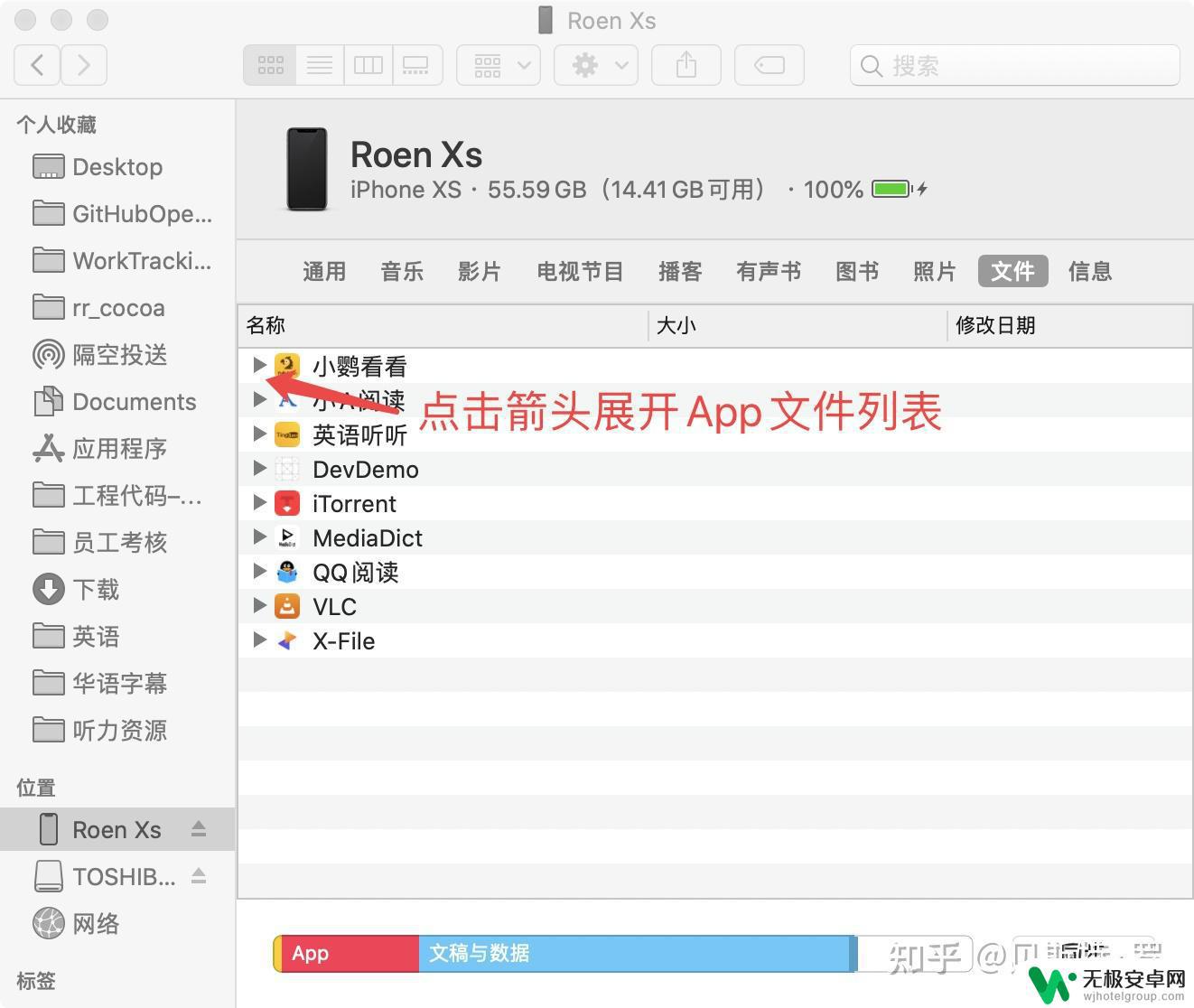Select 隔空投送 AirDrop in sidebar
The image size is (1194, 1008).
[x=117, y=355]
